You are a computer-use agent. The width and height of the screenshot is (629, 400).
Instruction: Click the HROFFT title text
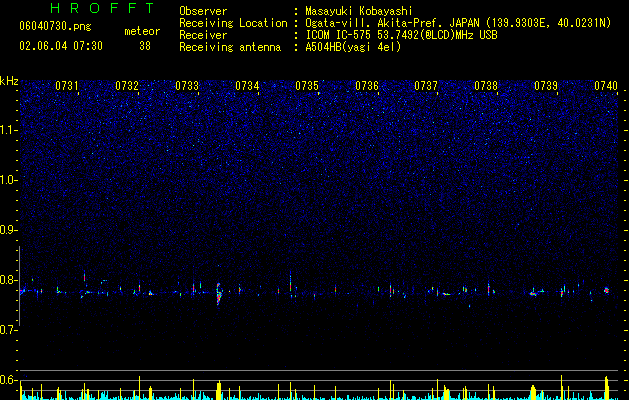point(103,8)
